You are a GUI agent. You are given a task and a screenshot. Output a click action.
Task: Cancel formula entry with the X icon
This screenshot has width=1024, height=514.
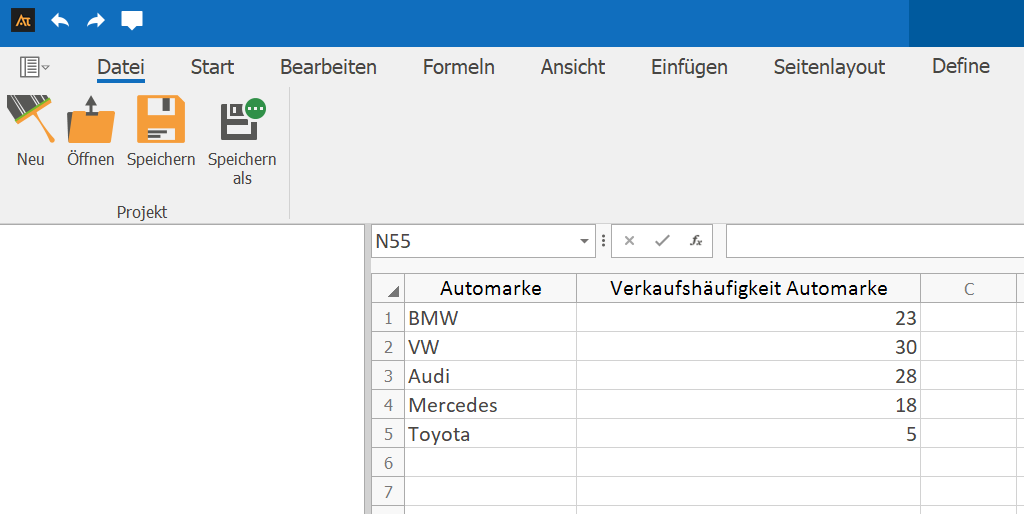pyautogui.click(x=629, y=241)
